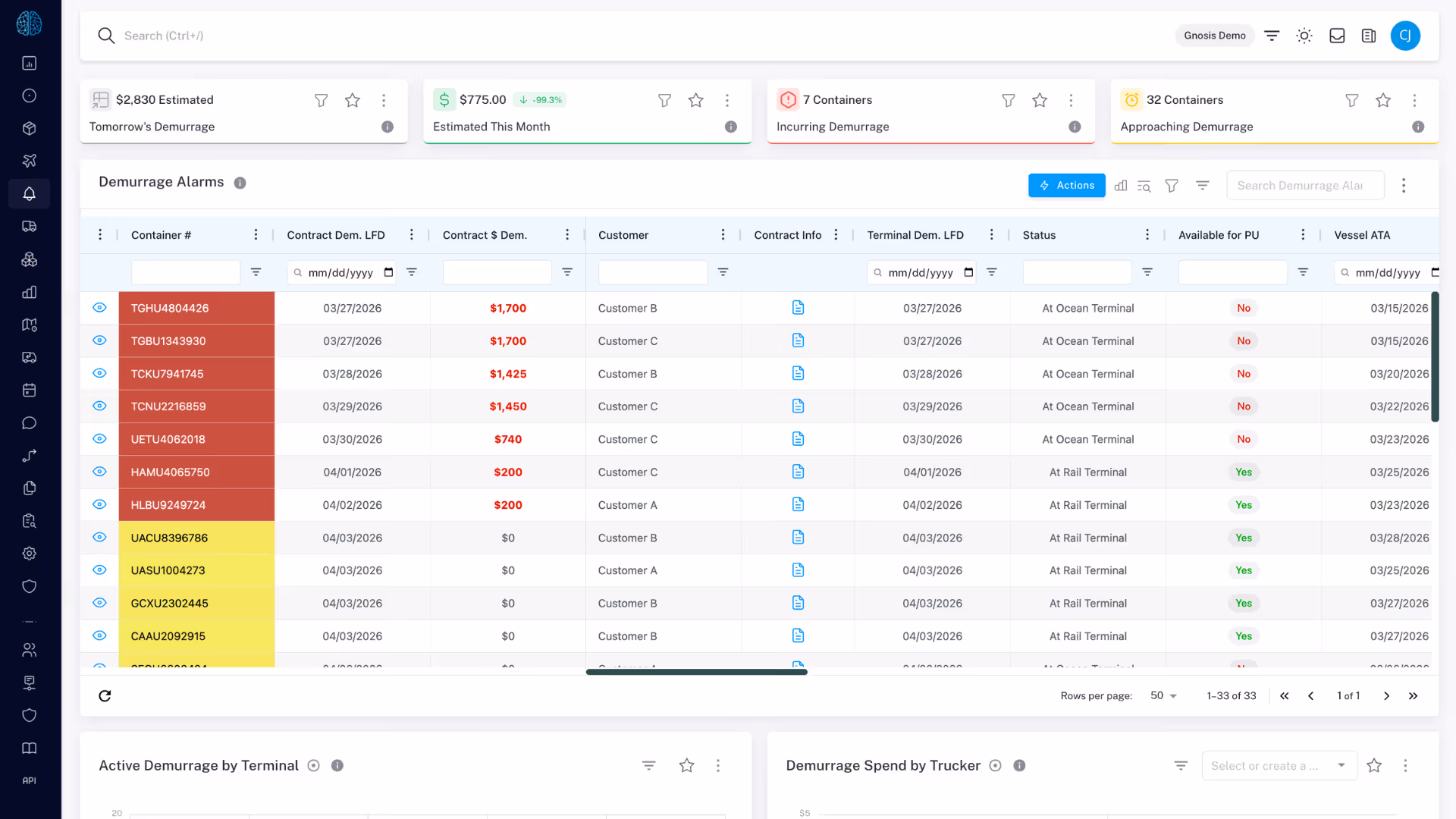Viewport: 1456px width, 819px height.
Task: Open Available for PU column menu
Action: pyautogui.click(x=1303, y=234)
